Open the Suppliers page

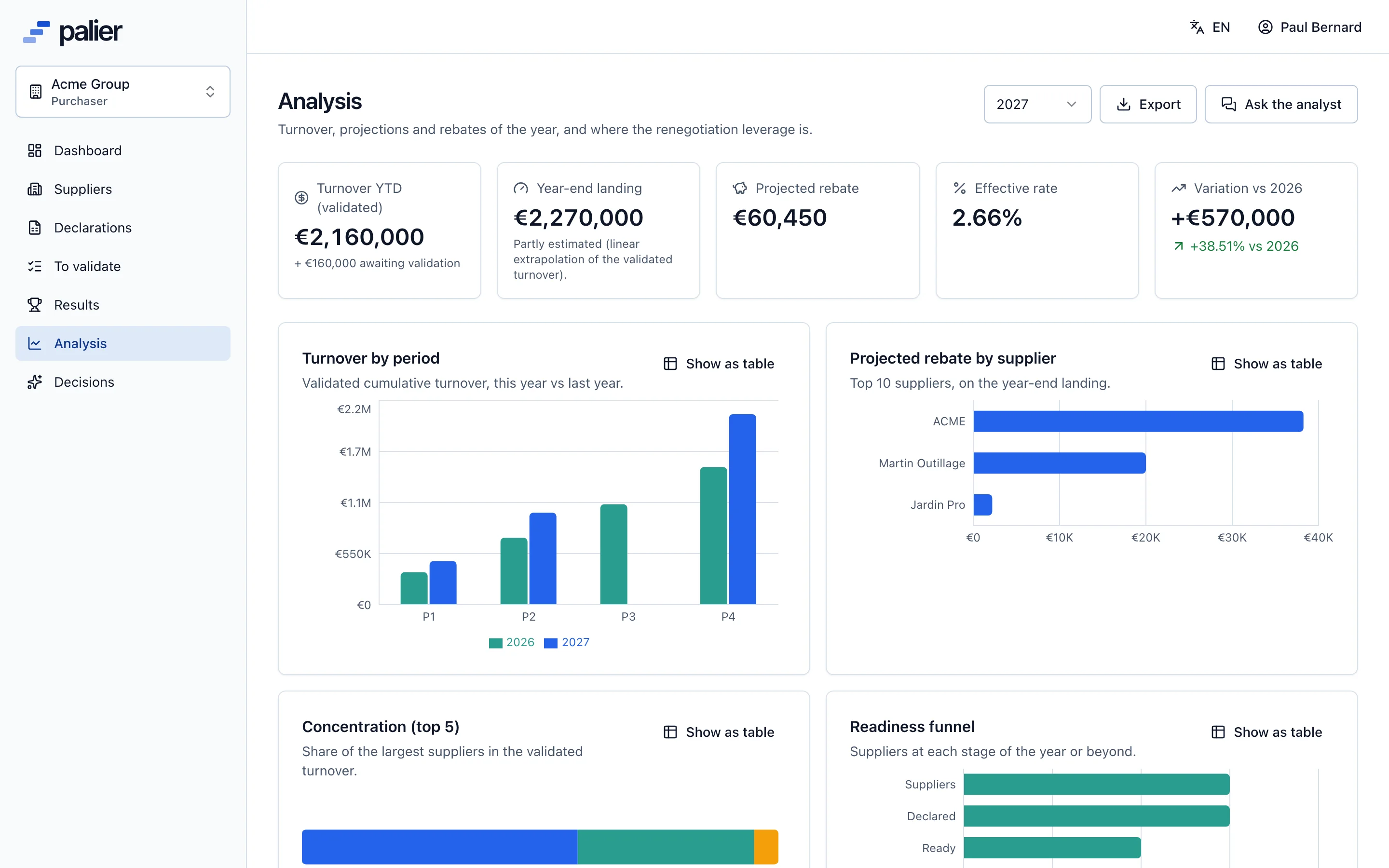click(x=123, y=189)
